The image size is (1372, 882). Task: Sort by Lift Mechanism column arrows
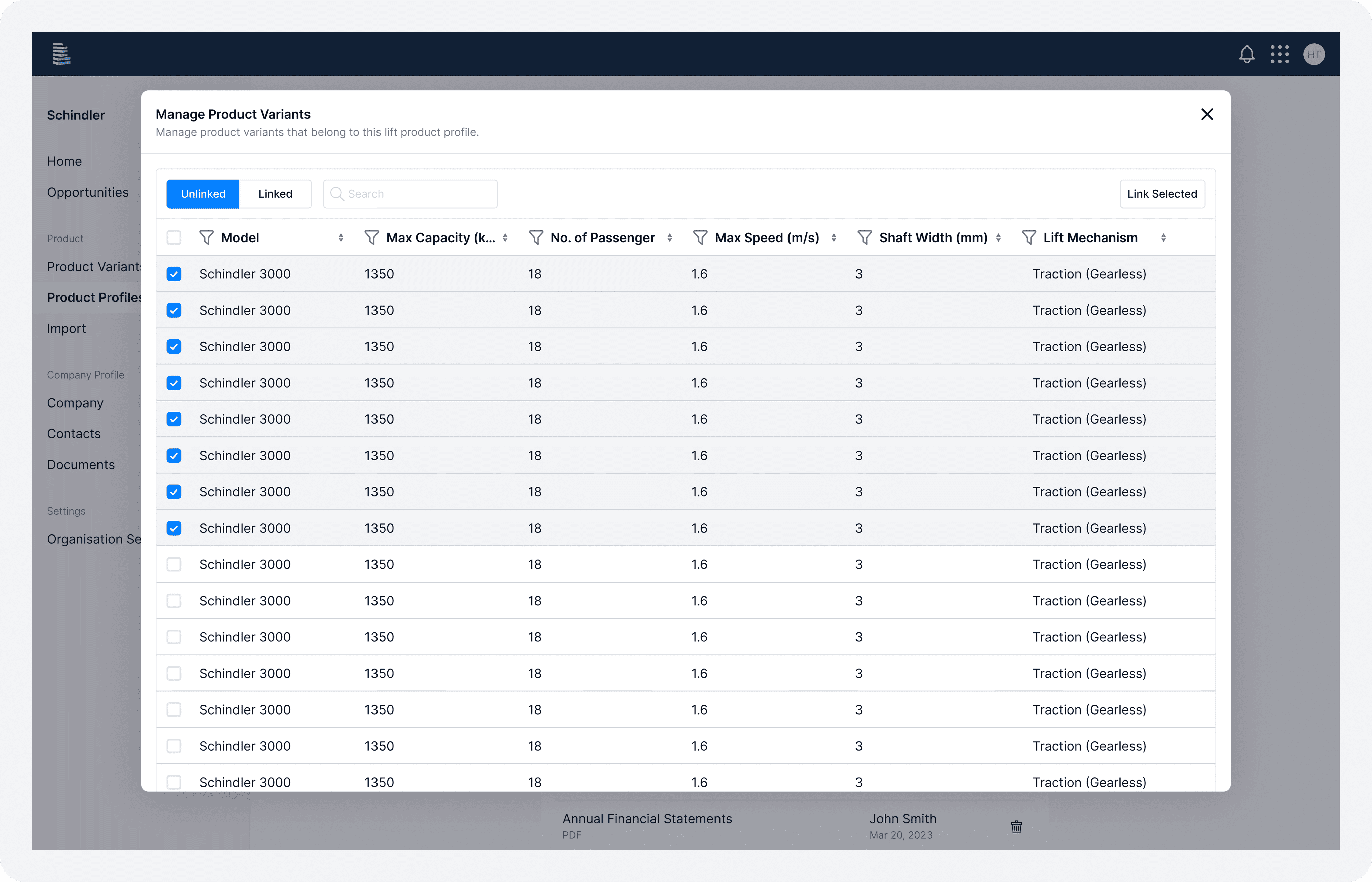coord(1163,238)
